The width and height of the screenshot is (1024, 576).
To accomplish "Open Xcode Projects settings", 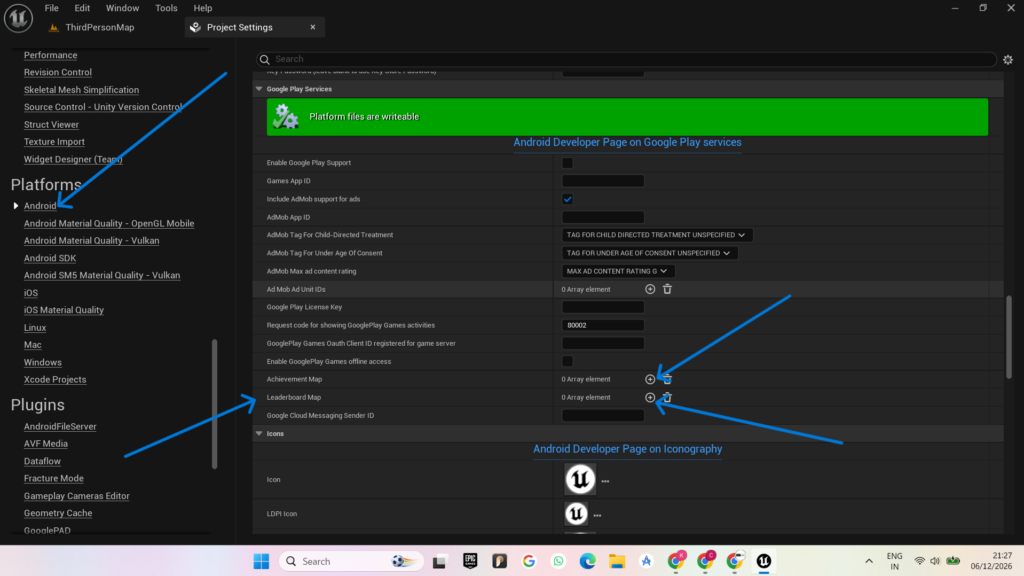I will point(55,379).
